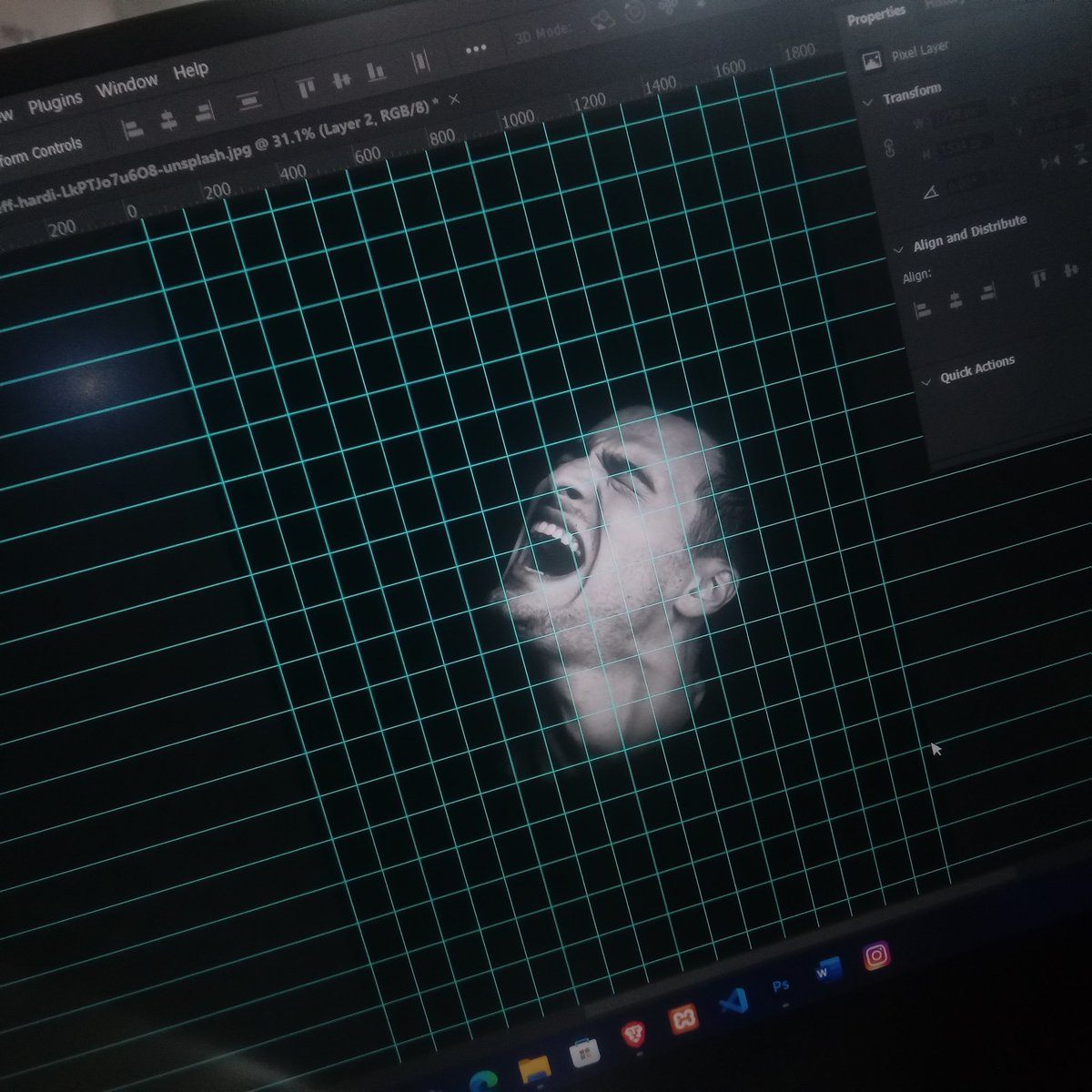
Task: Distribute vertically icon in options bar
Action: point(249,99)
